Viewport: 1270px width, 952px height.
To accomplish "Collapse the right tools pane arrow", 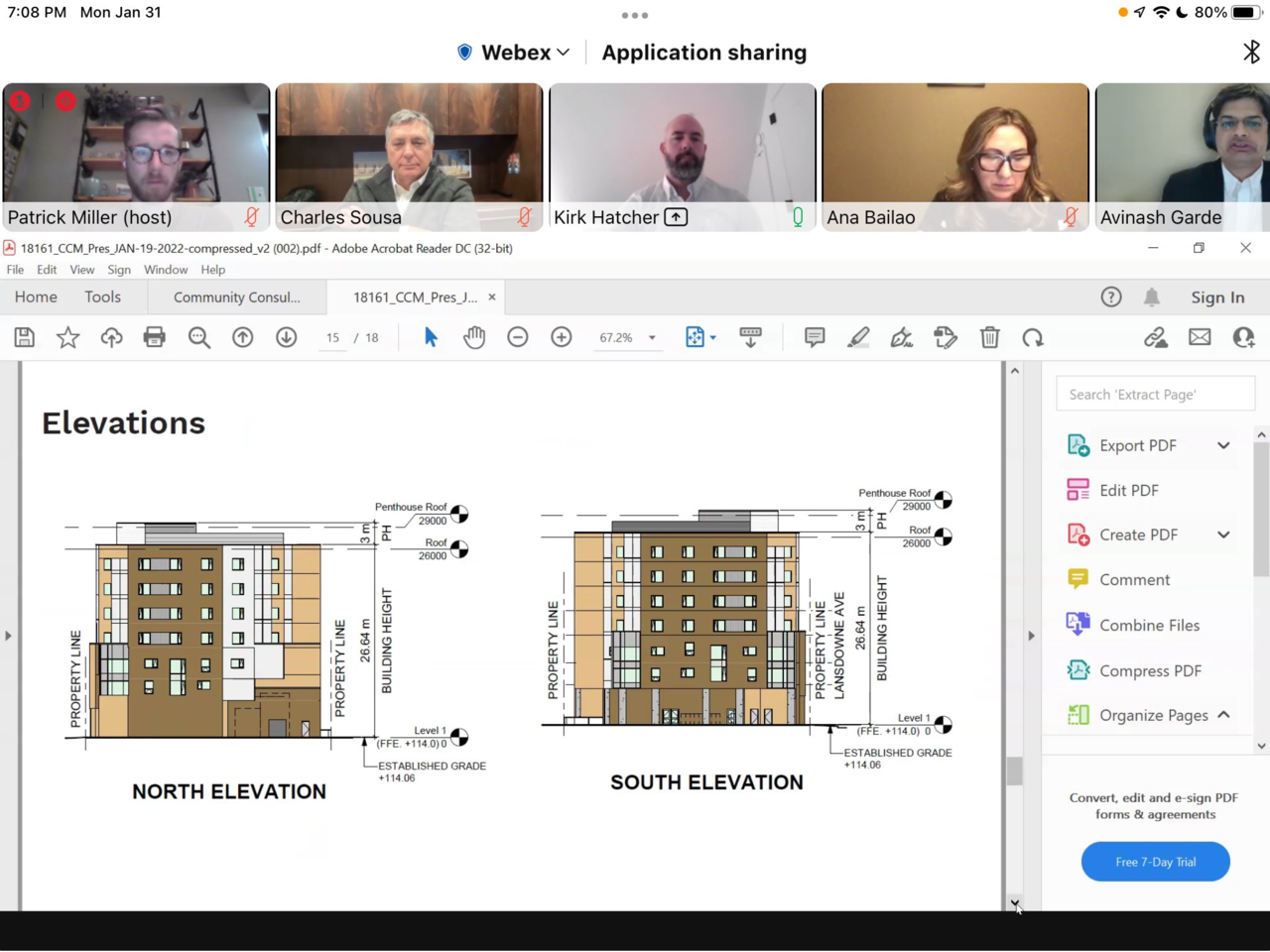I will point(1031,636).
